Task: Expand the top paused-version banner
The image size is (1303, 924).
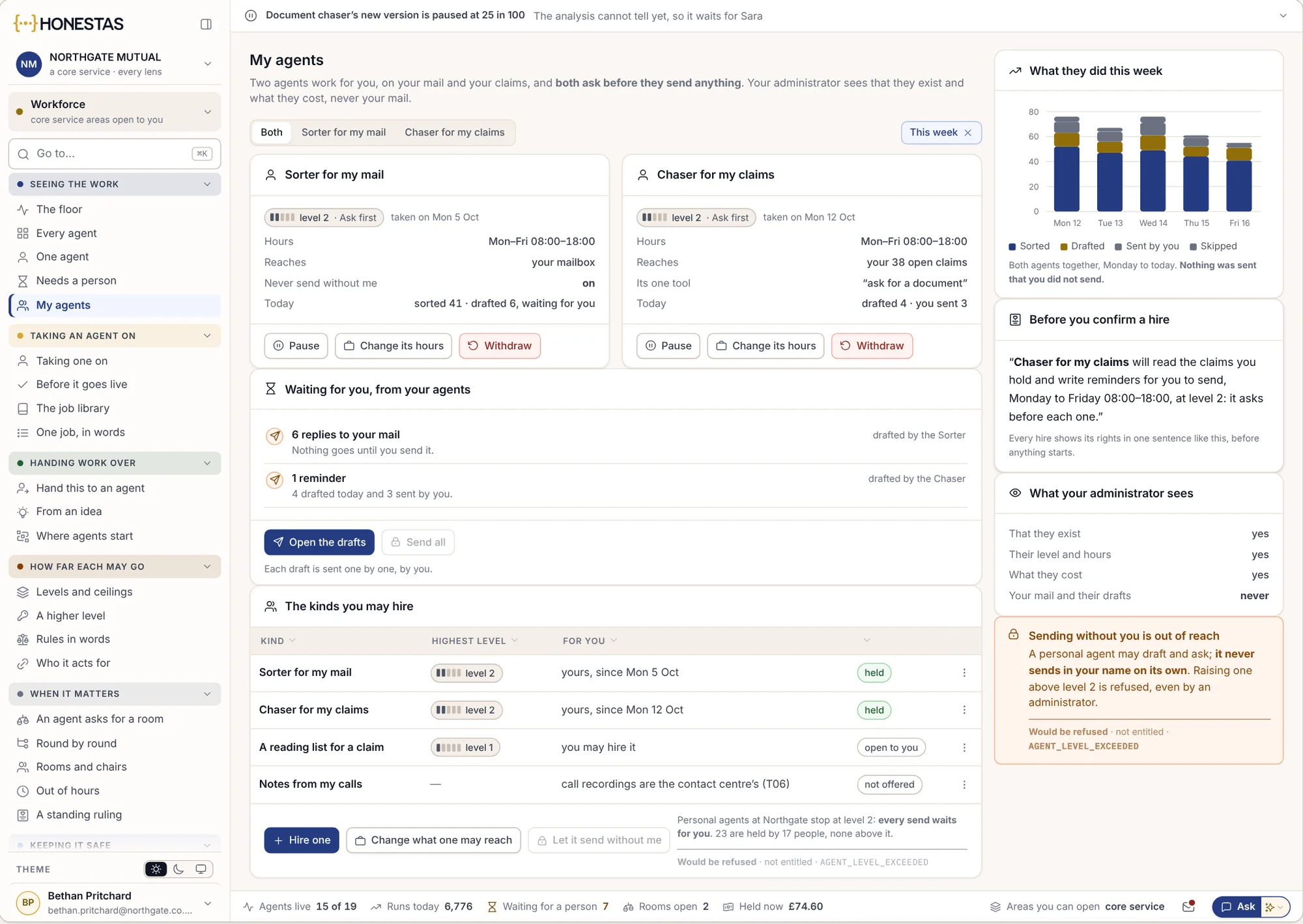Action: (1283, 16)
